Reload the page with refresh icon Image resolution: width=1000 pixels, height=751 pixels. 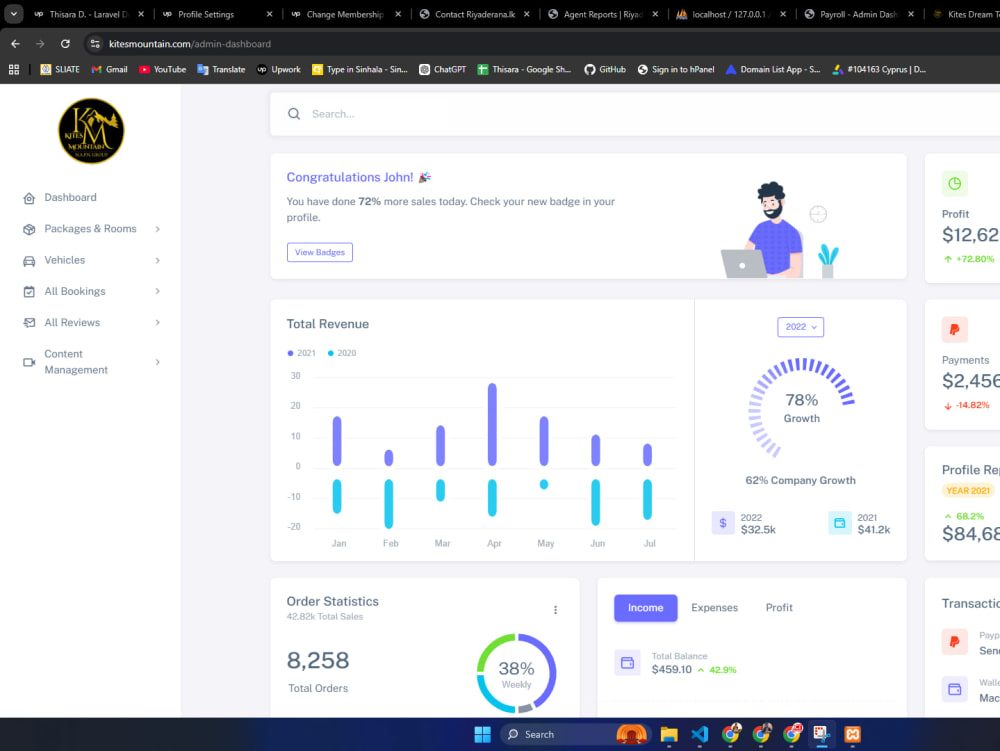point(65,44)
